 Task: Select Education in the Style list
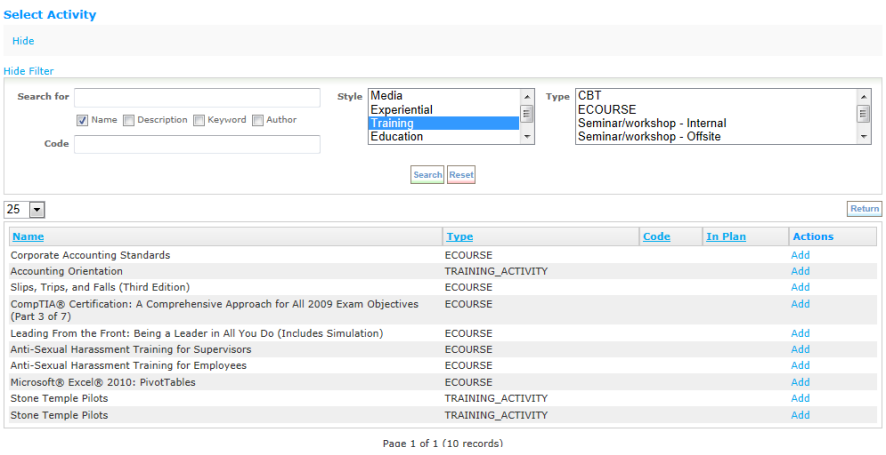[444, 137]
